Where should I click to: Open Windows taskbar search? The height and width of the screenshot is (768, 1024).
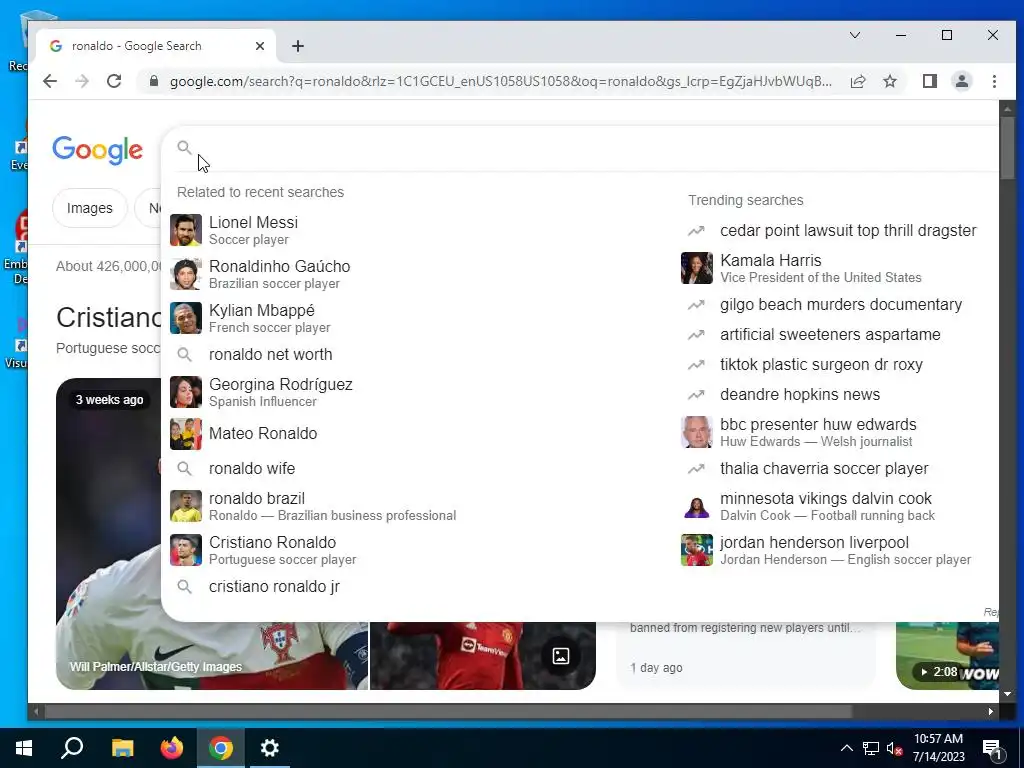[72, 748]
